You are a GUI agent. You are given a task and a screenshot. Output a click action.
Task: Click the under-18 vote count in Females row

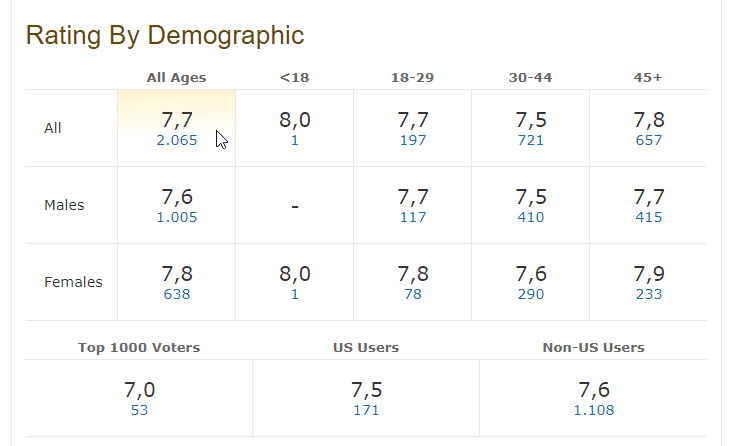pos(295,295)
